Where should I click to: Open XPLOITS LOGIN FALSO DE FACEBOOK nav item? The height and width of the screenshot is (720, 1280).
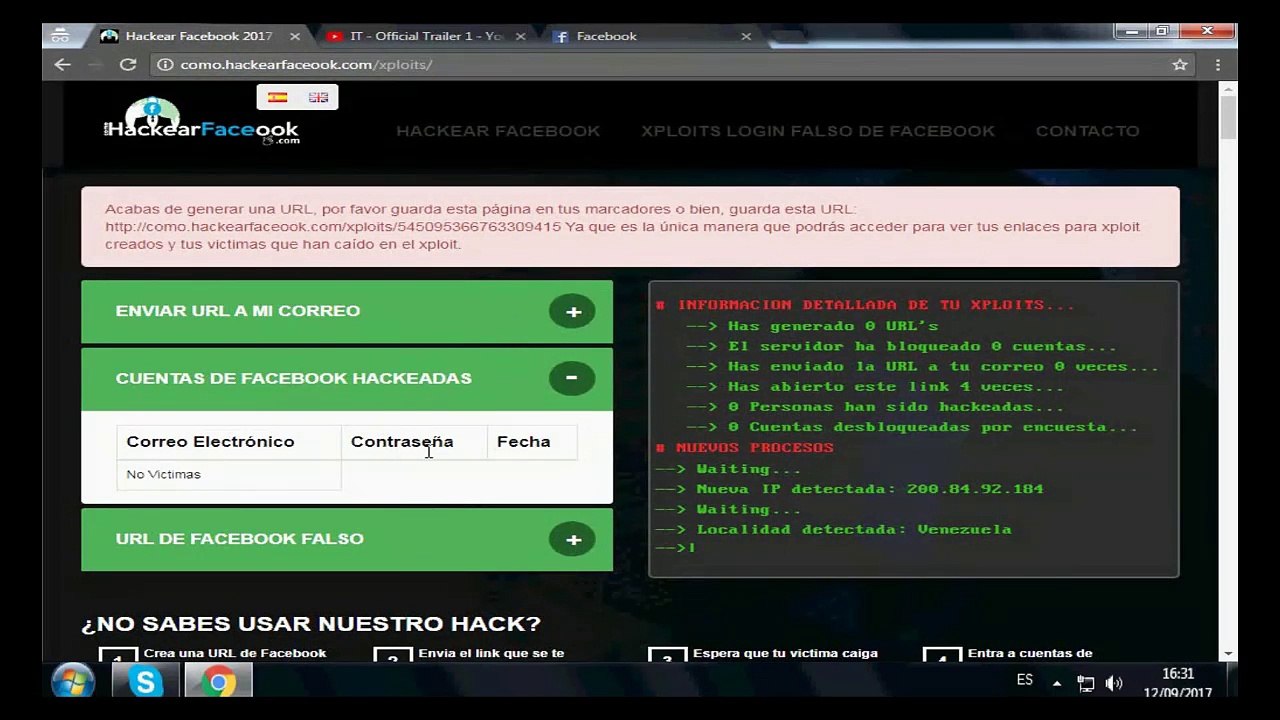pos(818,131)
